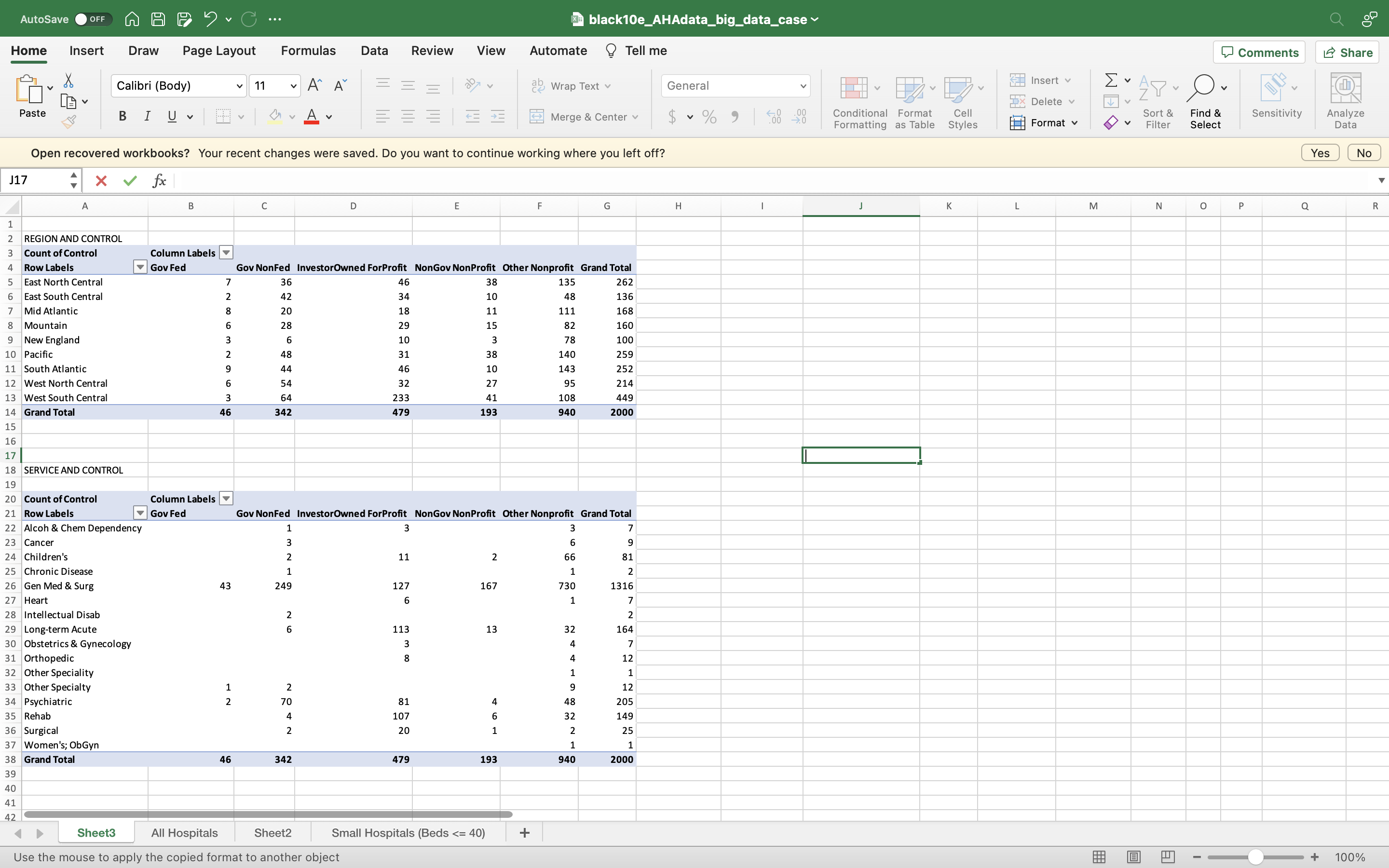Screen dimensions: 1389x868
Task: Open the All Hospitals sheet tab
Action: pyautogui.click(x=184, y=832)
